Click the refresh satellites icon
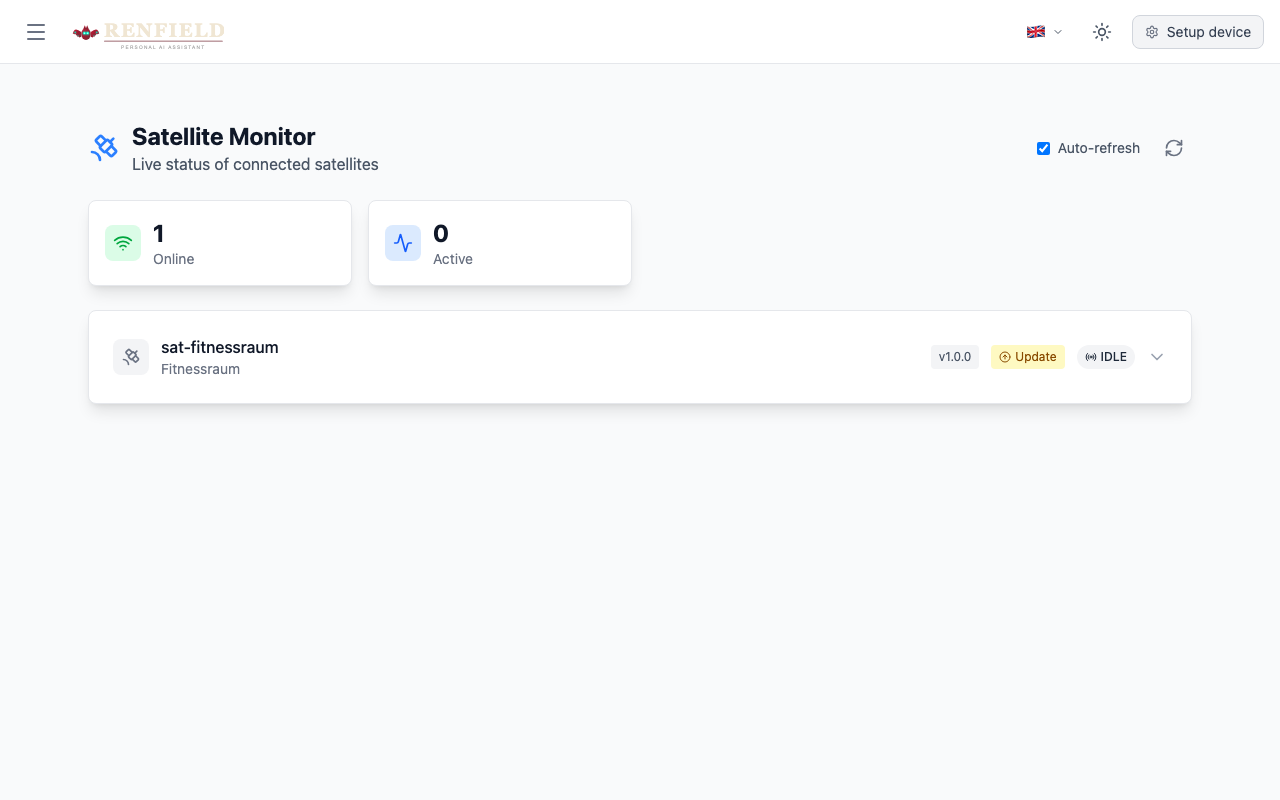Screen dimensions: 1280x800 pyautogui.click(x=1174, y=148)
